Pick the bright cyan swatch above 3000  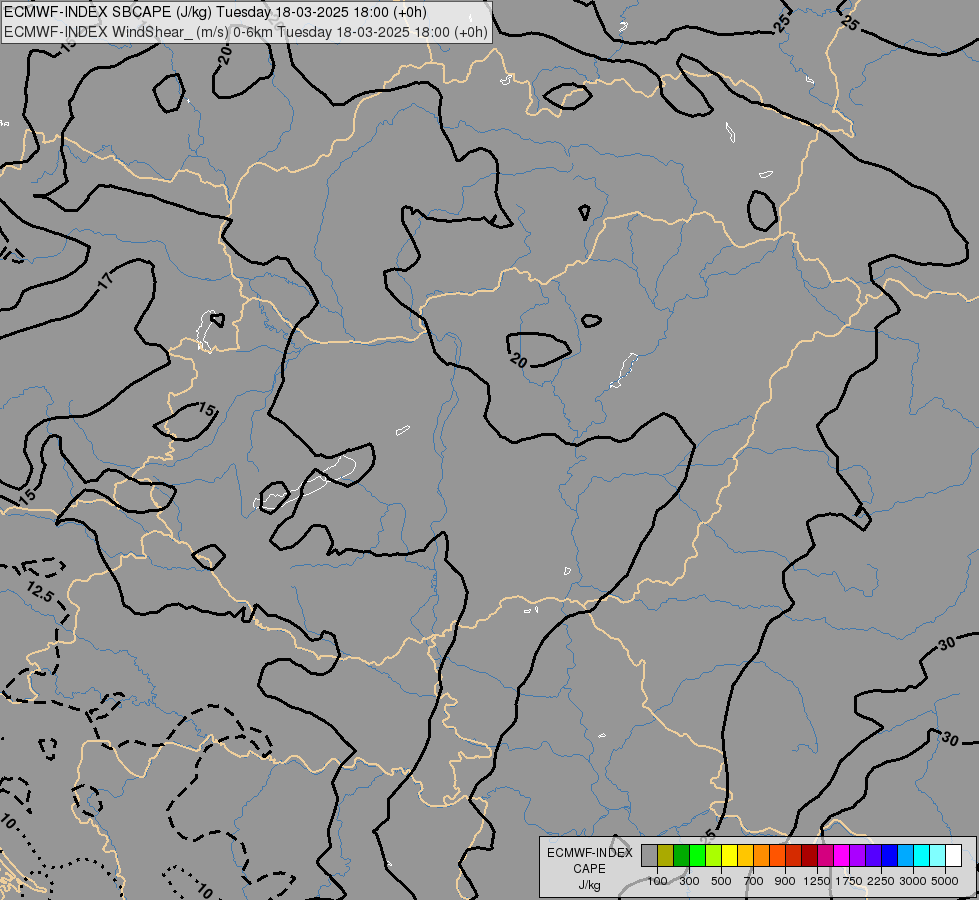[x=922, y=856]
